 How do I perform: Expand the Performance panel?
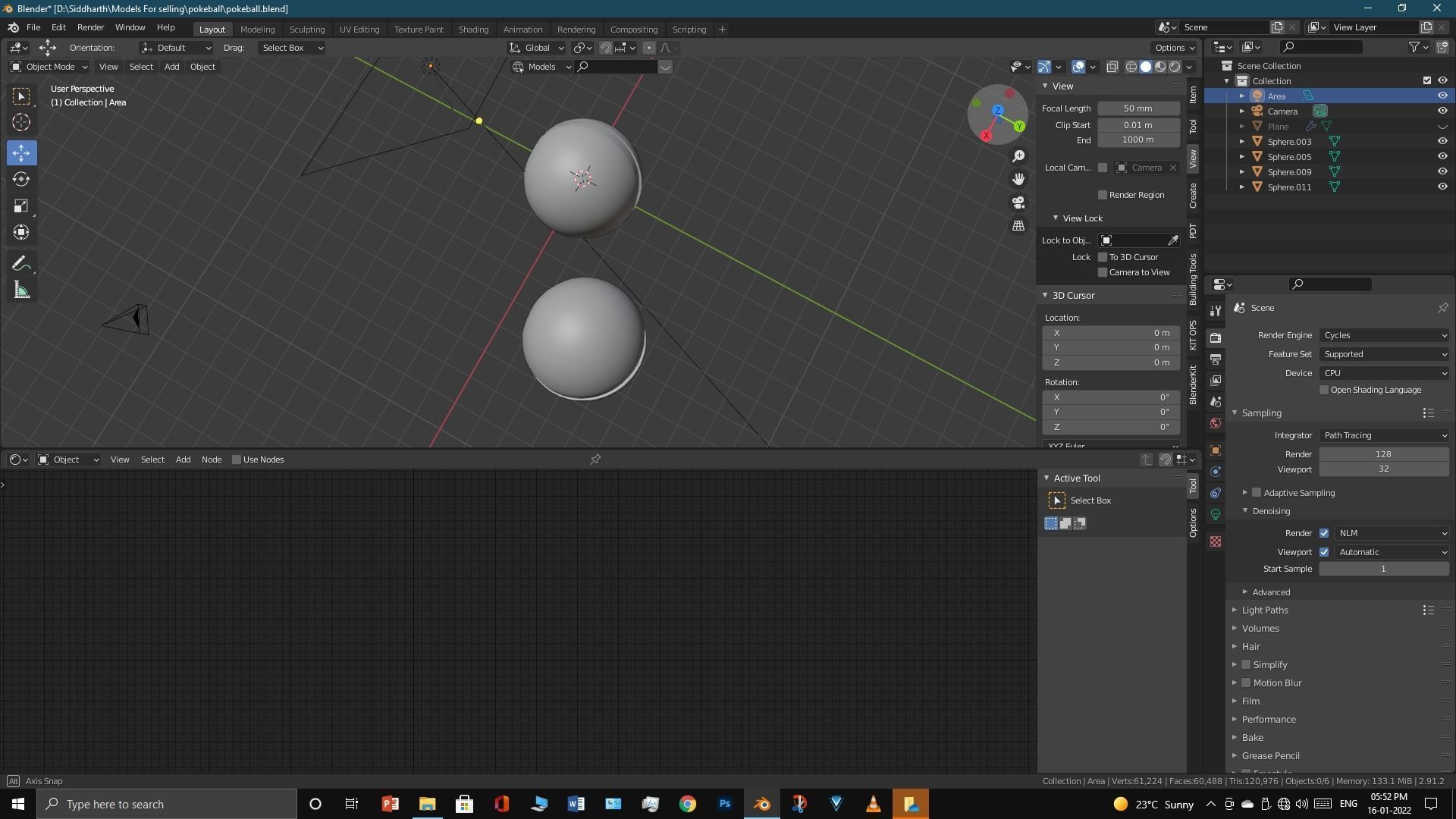click(1269, 719)
